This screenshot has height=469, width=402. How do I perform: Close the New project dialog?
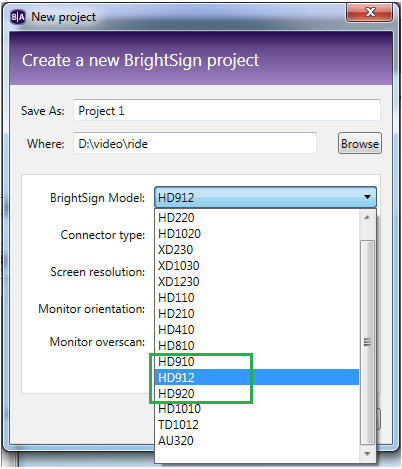click(369, 13)
